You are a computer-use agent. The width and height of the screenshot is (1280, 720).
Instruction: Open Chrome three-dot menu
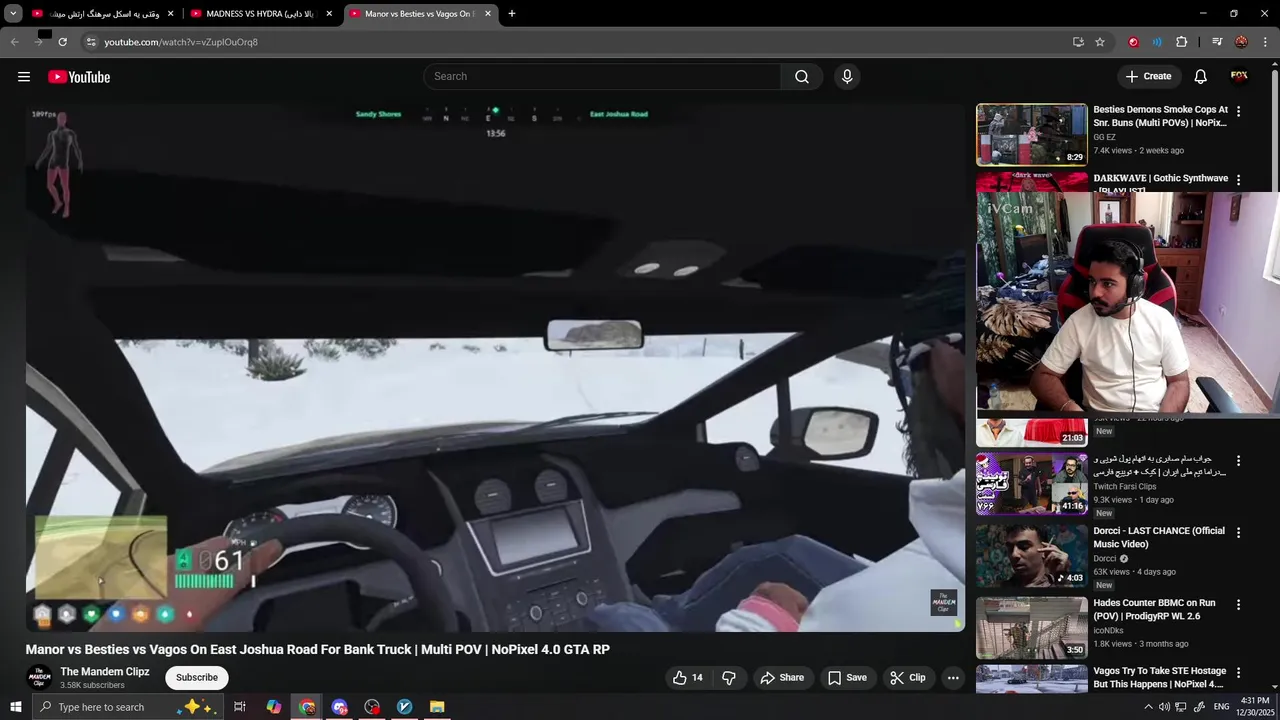pos(1265,42)
